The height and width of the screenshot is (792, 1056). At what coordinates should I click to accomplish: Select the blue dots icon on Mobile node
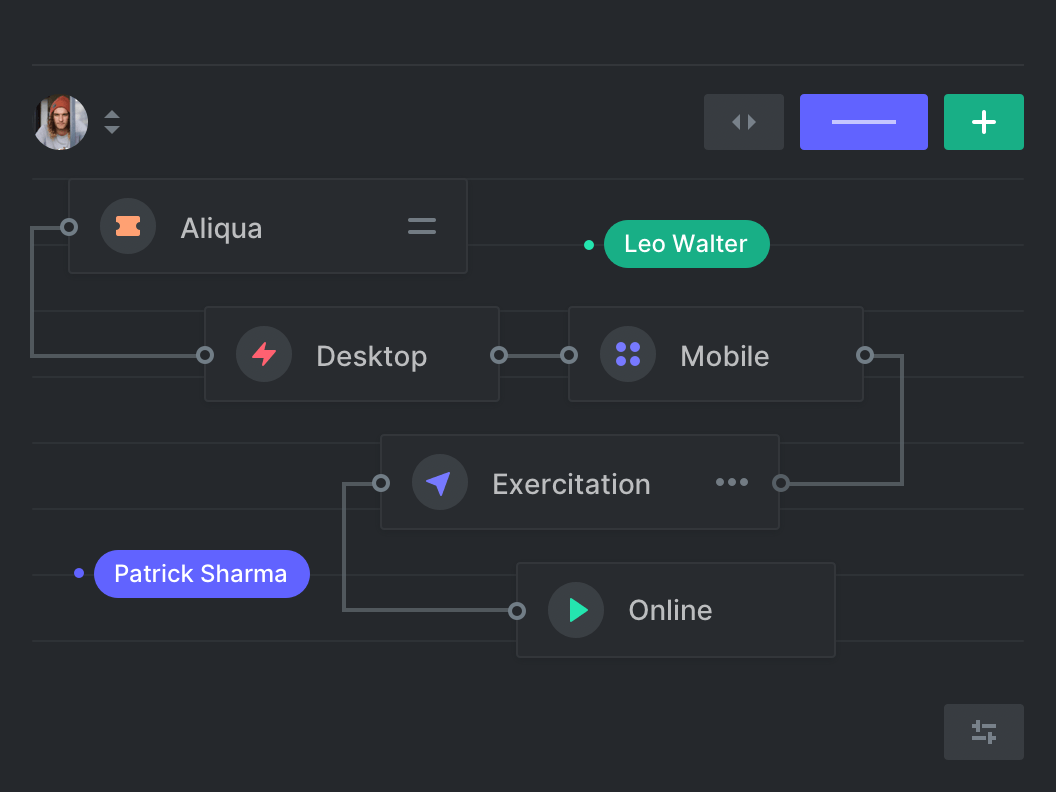coord(627,354)
